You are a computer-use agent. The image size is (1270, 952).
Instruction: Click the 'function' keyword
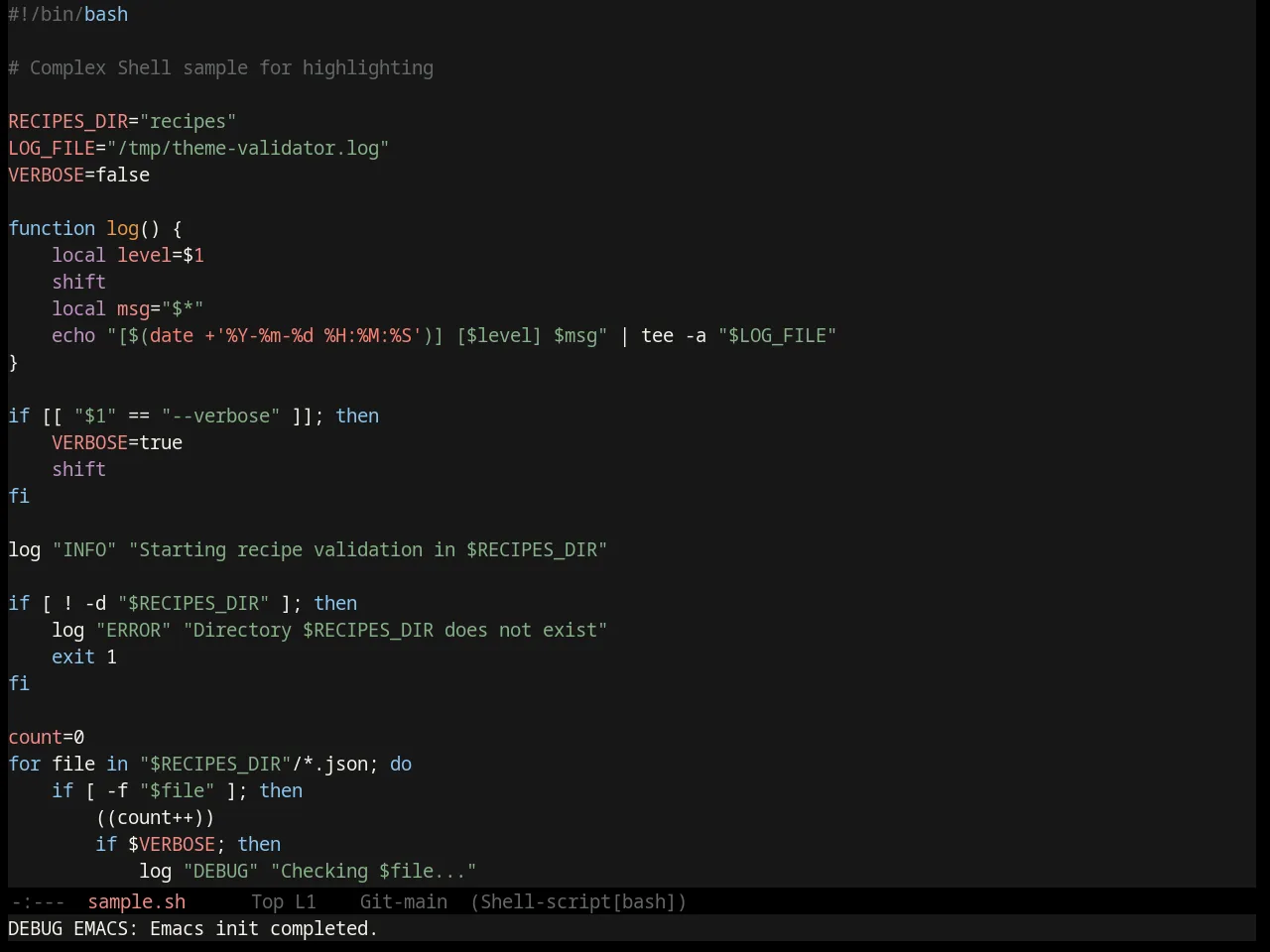[52, 228]
